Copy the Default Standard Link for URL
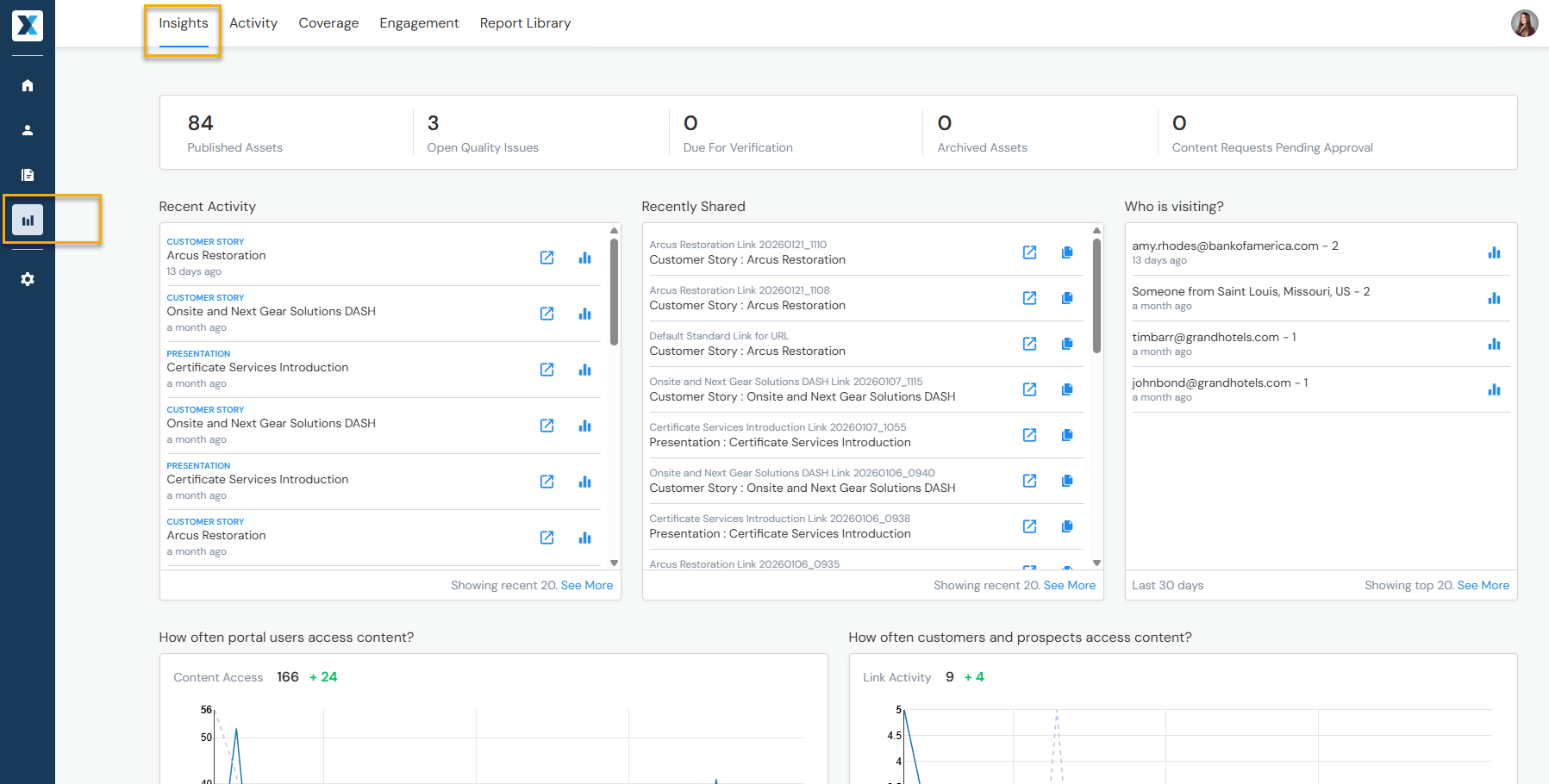The height and width of the screenshot is (784, 1549). pos(1066,344)
